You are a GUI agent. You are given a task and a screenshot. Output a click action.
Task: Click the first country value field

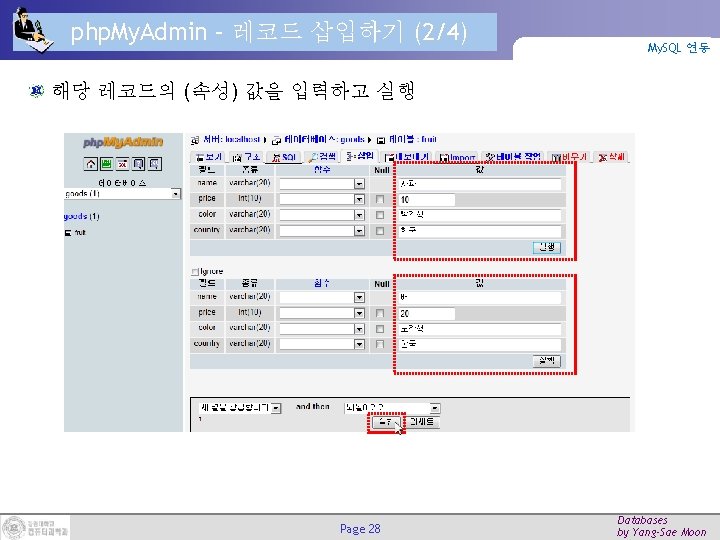pos(479,230)
